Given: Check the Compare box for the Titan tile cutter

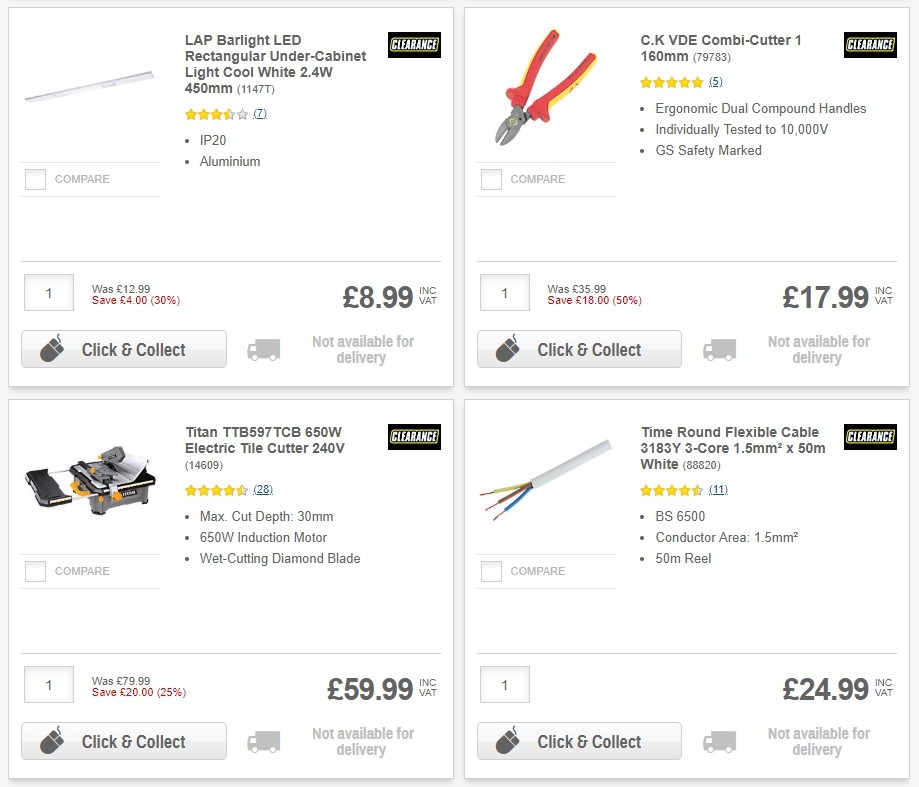Looking at the screenshot, I should coord(35,571).
